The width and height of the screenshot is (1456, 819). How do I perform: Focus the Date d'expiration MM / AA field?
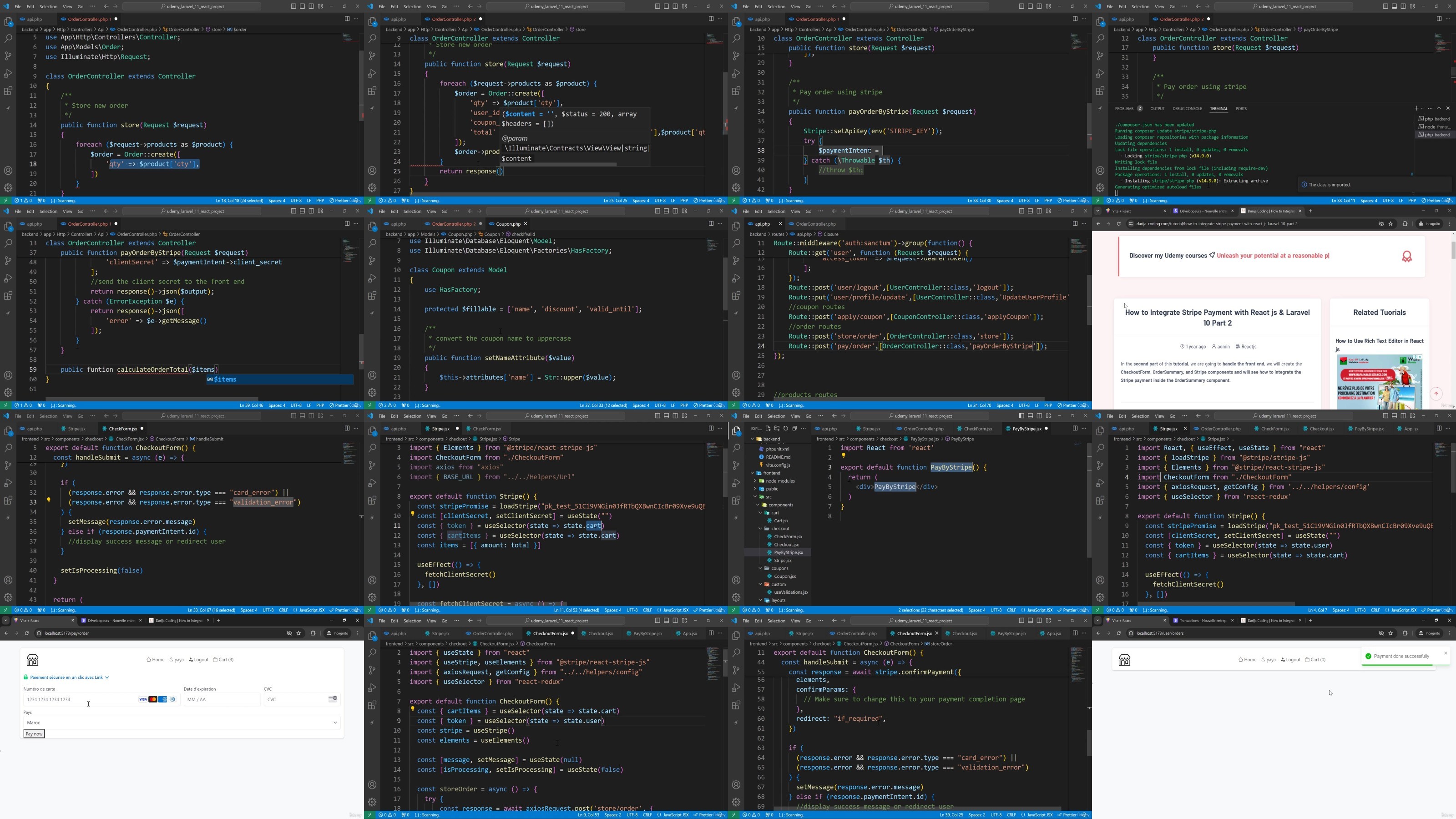point(222,700)
